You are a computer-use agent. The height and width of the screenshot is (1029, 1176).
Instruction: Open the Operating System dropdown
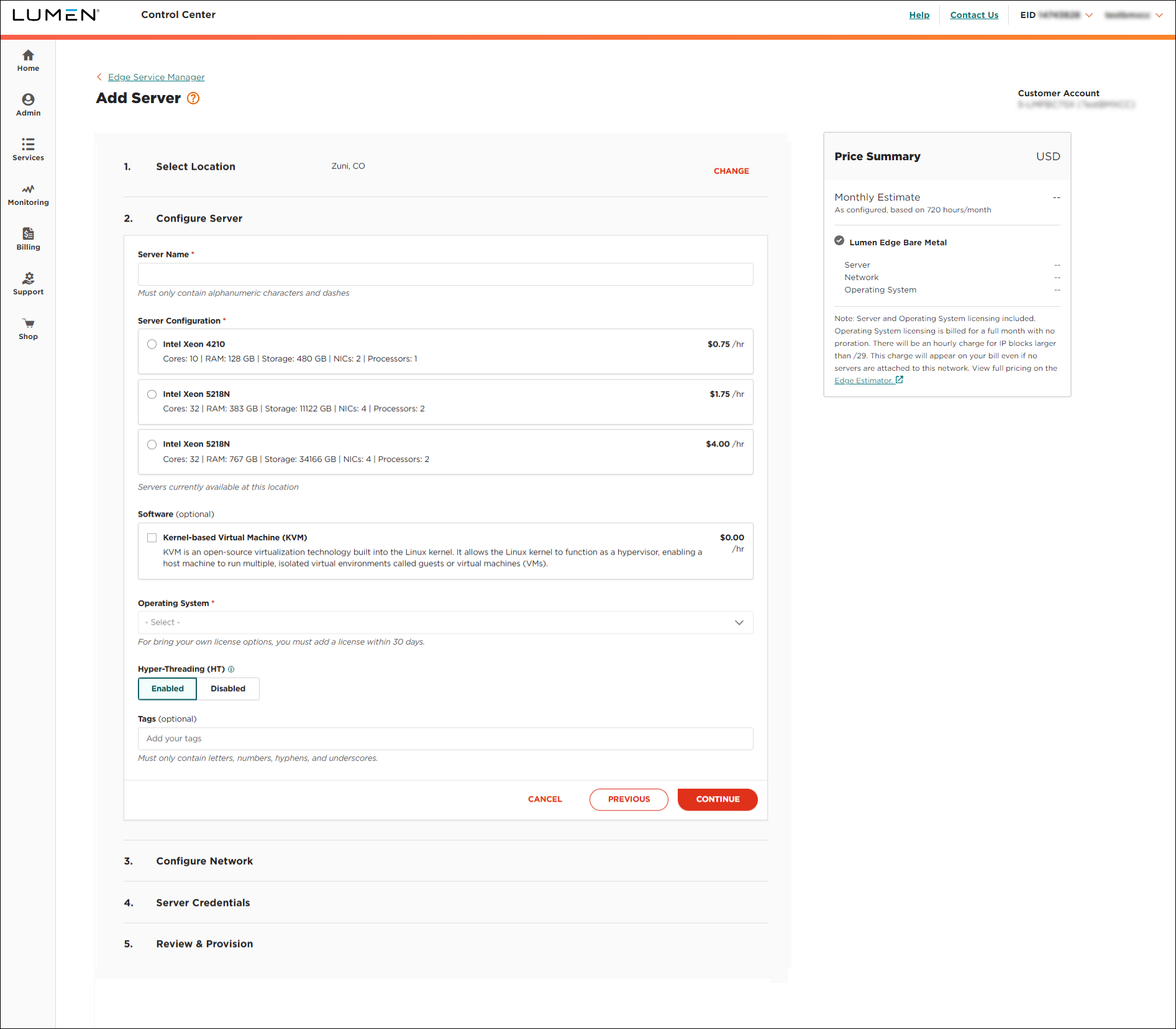point(445,622)
